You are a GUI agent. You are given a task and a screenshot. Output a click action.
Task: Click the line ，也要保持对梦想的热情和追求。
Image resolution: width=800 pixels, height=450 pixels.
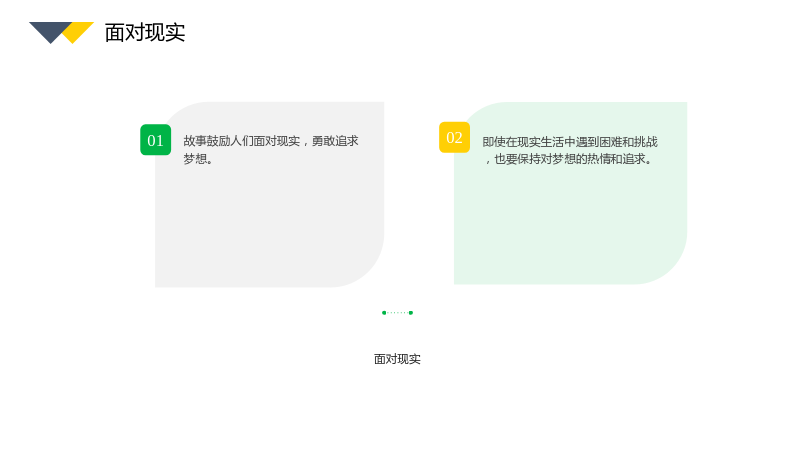coord(568,159)
